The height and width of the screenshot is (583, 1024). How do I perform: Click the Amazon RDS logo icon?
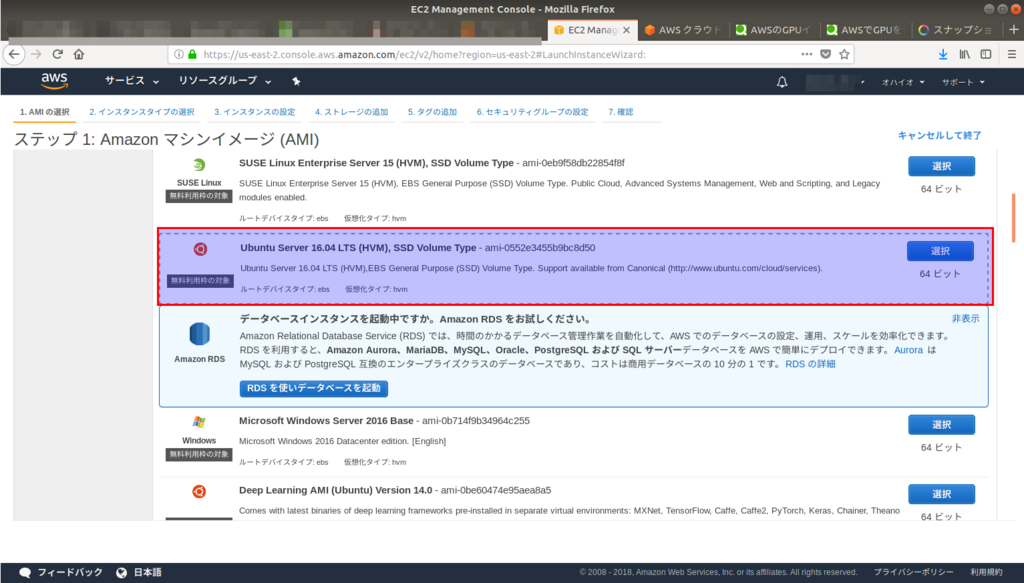click(199, 334)
